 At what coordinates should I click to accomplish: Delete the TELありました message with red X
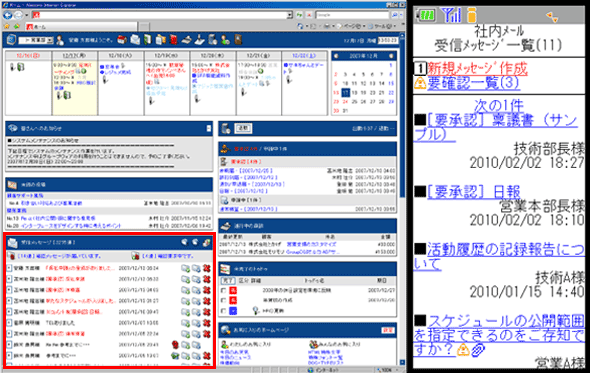(206, 323)
